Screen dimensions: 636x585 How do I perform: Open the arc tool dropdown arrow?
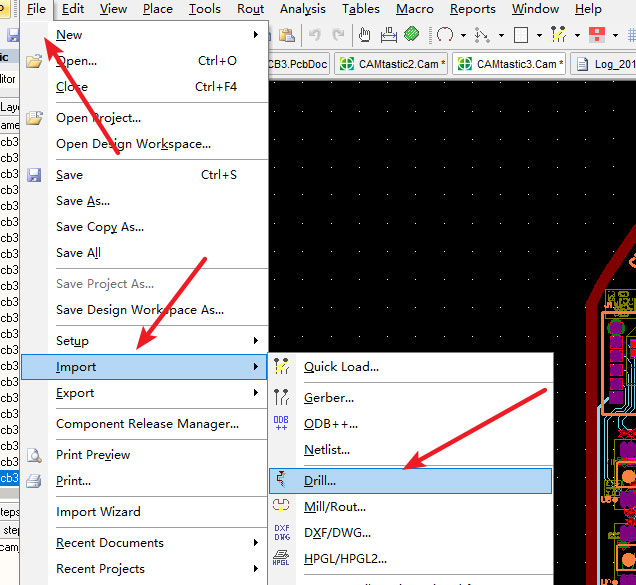pyautogui.click(x=463, y=36)
